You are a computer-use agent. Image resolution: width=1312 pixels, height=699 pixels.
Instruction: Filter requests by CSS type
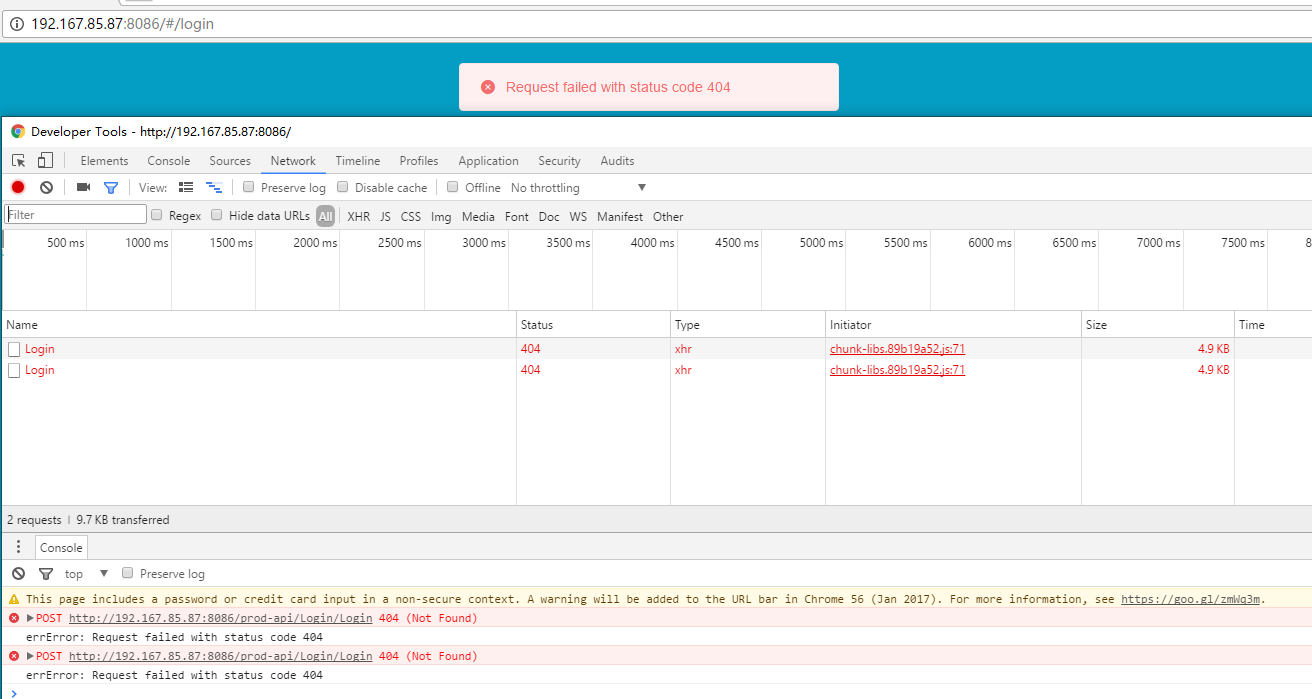click(411, 216)
